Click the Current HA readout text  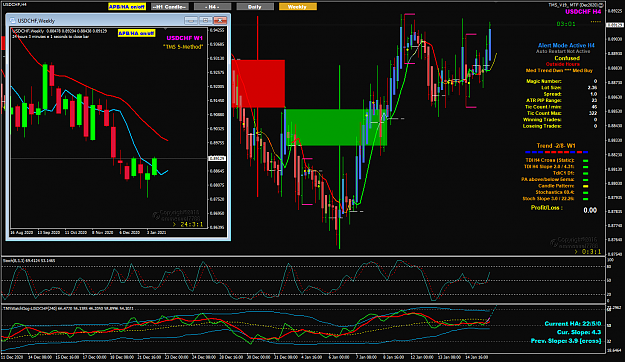point(573,324)
